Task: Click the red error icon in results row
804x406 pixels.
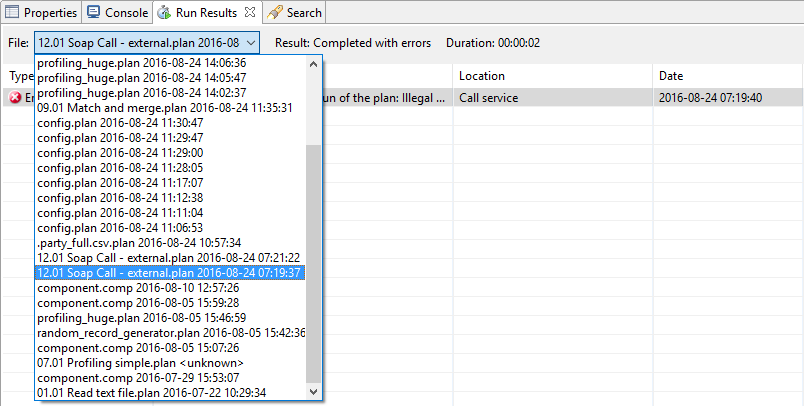Action: click(x=16, y=98)
